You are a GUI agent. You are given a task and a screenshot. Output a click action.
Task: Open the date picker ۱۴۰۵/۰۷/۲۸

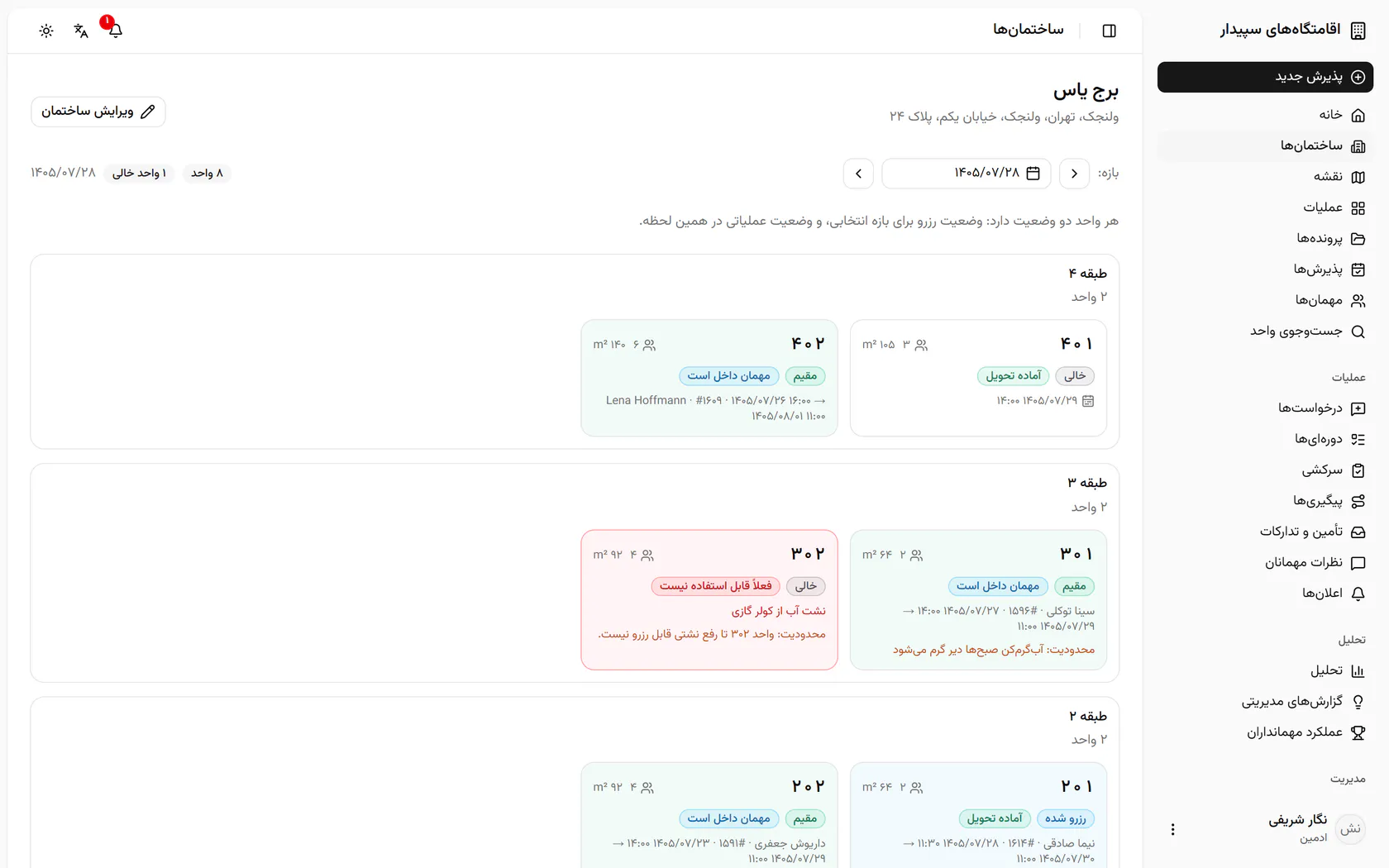(x=967, y=174)
